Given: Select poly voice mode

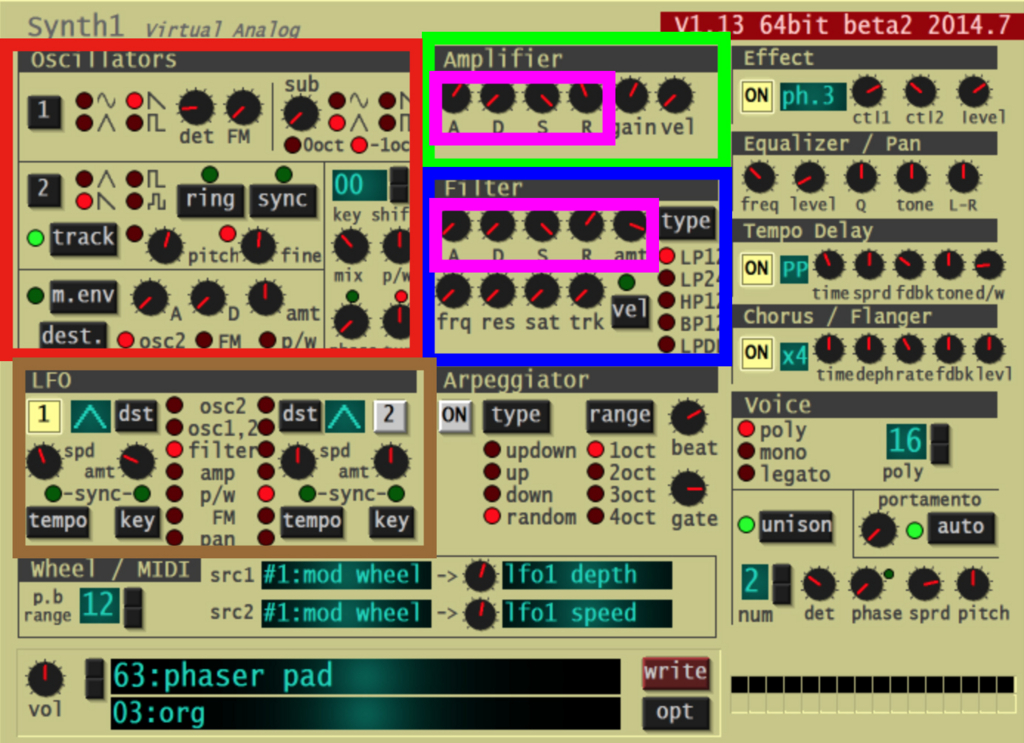Looking at the screenshot, I should click(746, 430).
